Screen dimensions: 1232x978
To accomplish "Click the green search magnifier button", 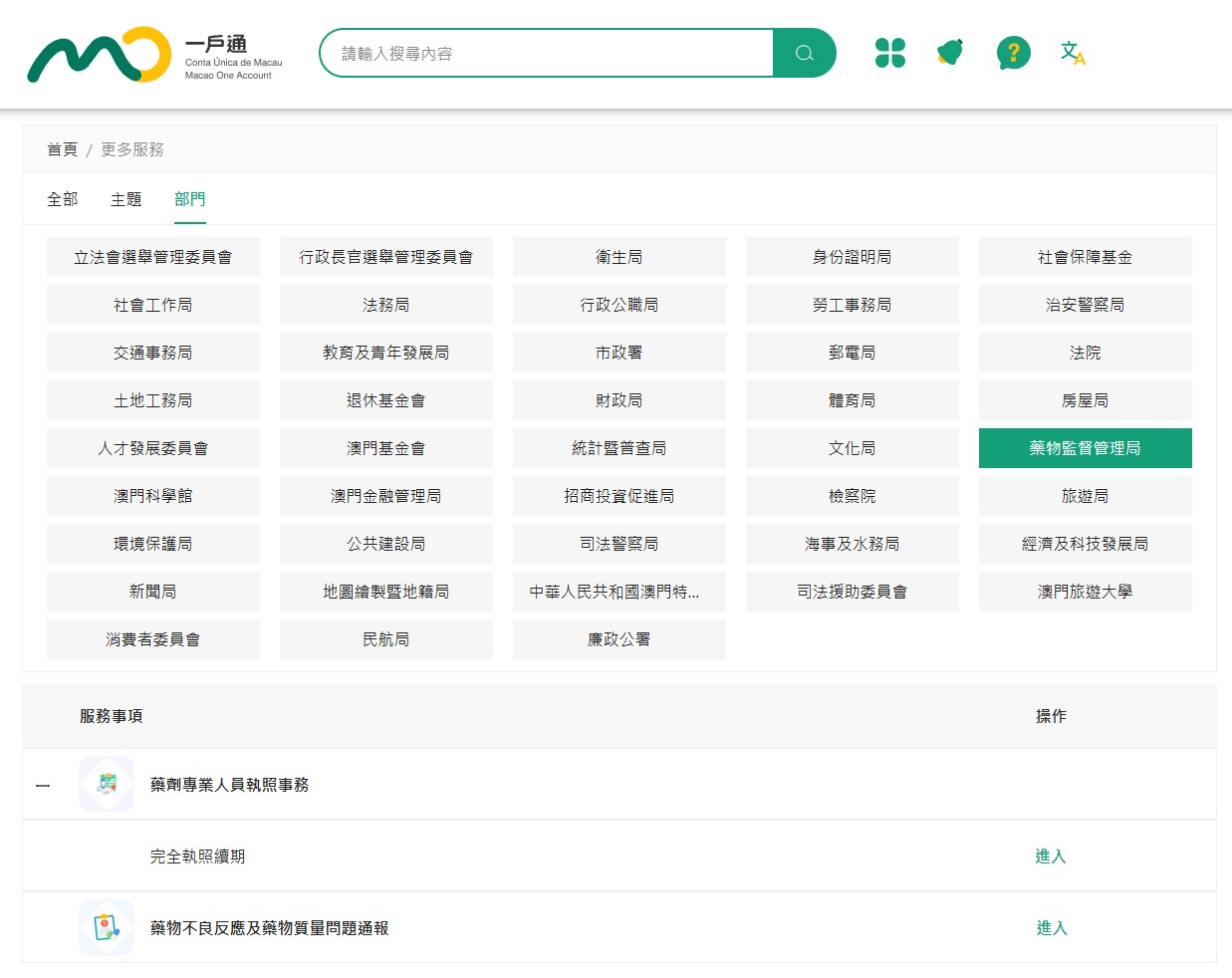I will coord(804,53).
